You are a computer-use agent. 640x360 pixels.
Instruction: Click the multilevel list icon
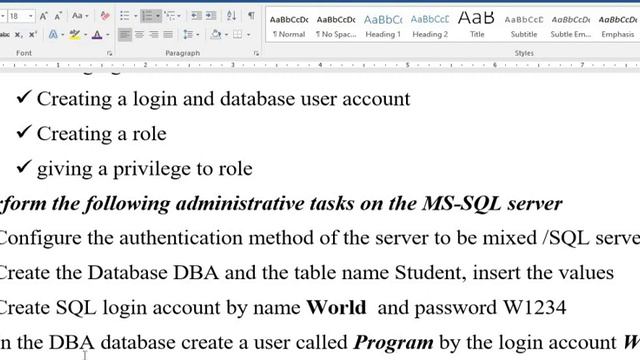click(169, 16)
